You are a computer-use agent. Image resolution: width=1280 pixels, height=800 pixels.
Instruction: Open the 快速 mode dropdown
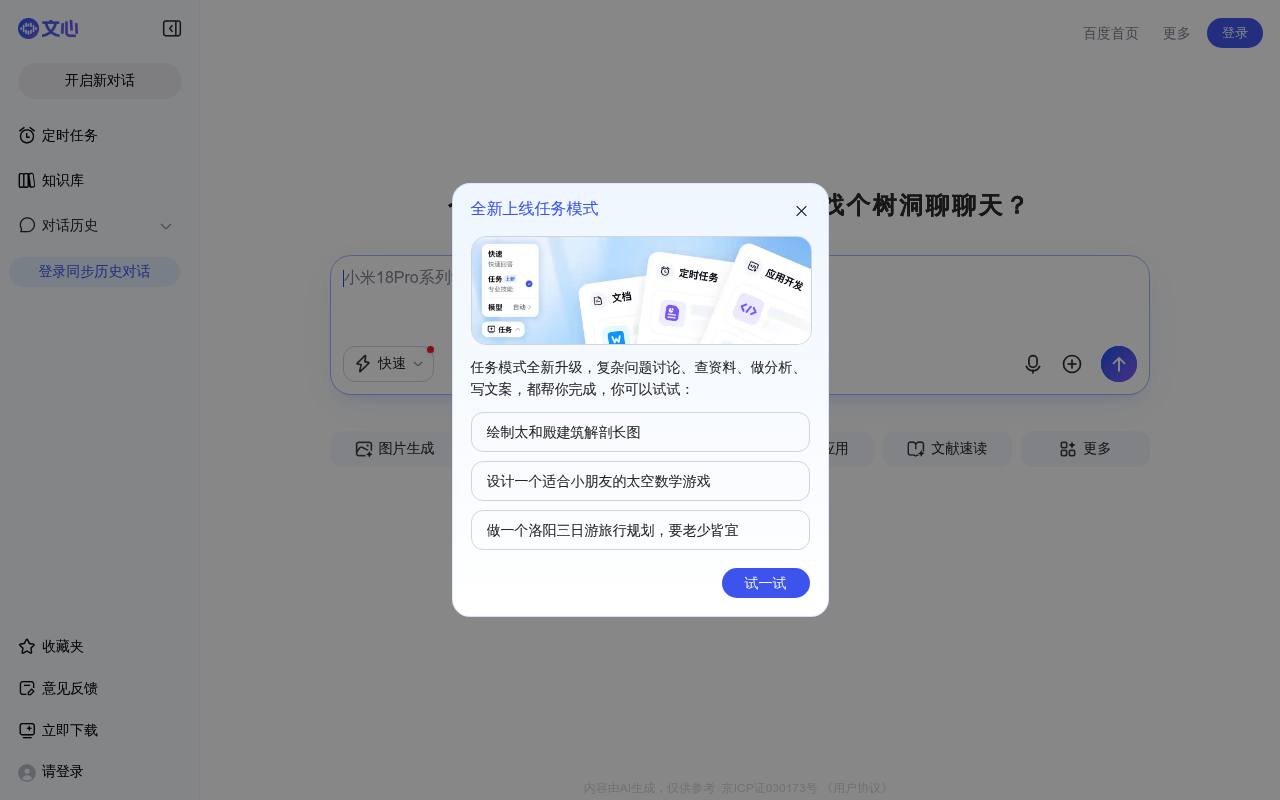[389, 364]
